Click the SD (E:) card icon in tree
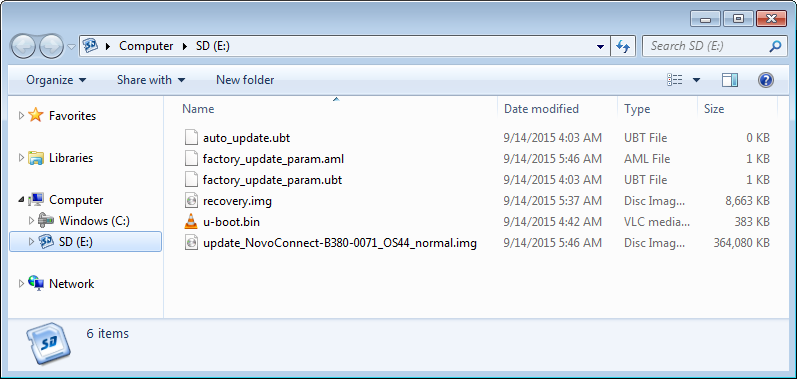The image size is (797, 379). 46,242
